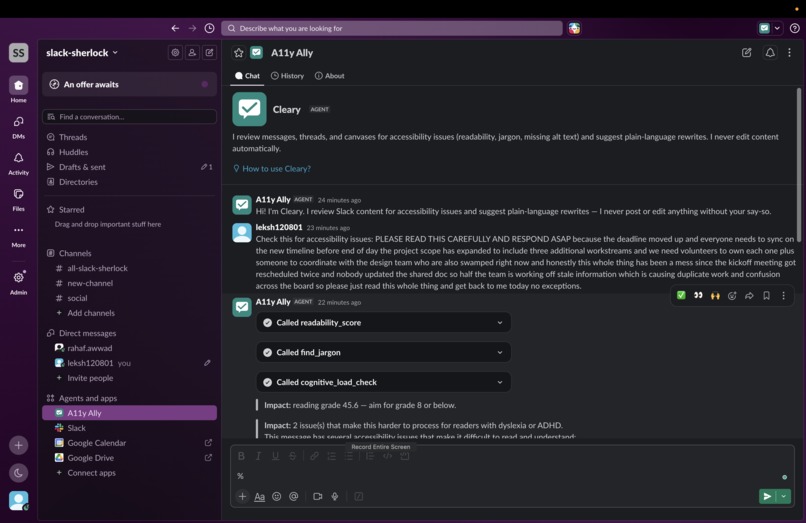Viewport: 806px width, 523px height.
Task: Toggle the moon pause notifications icon
Action: pyautogui.click(x=19, y=473)
